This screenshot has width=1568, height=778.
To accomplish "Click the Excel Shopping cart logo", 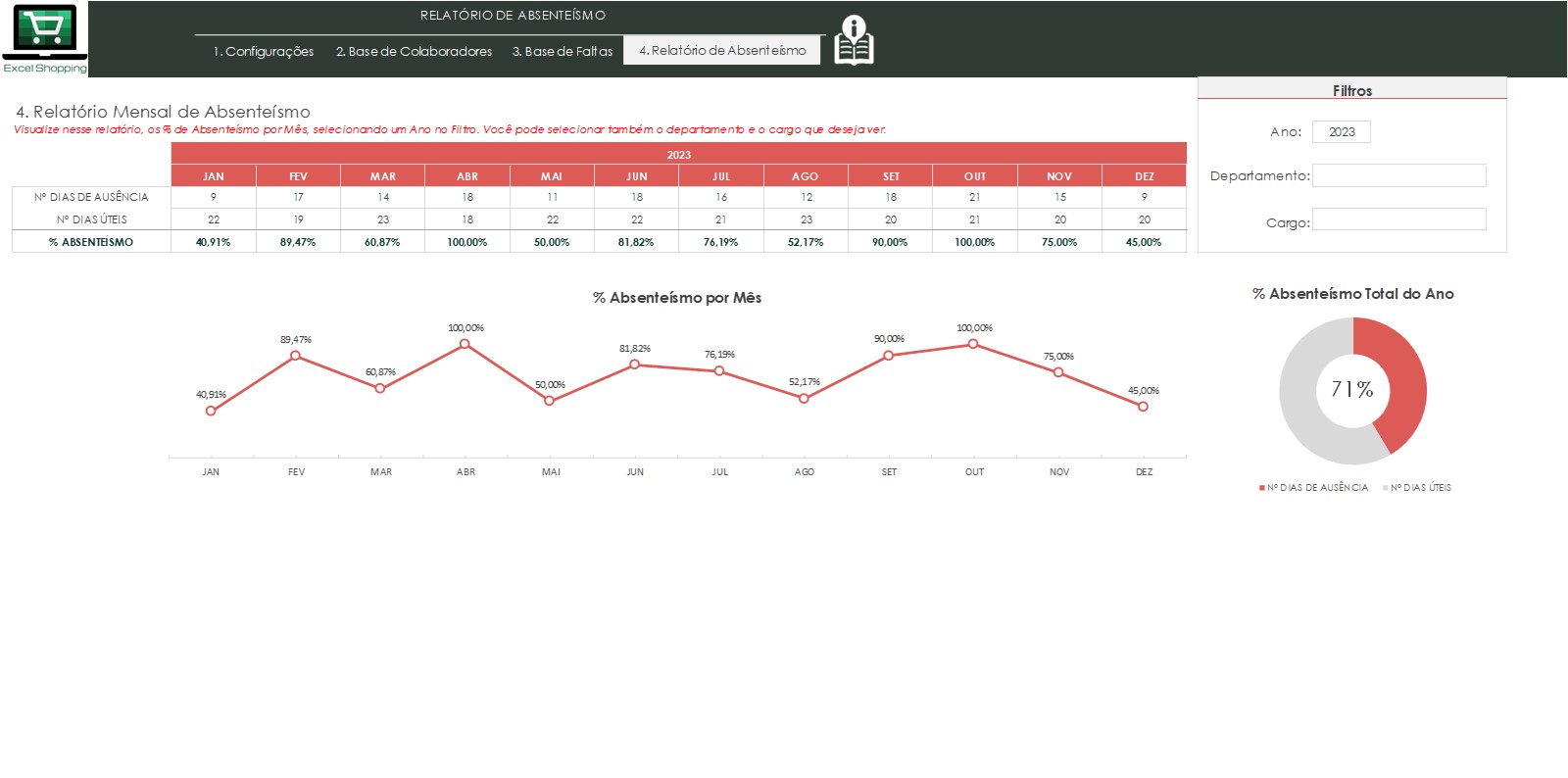I will click(44, 38).
